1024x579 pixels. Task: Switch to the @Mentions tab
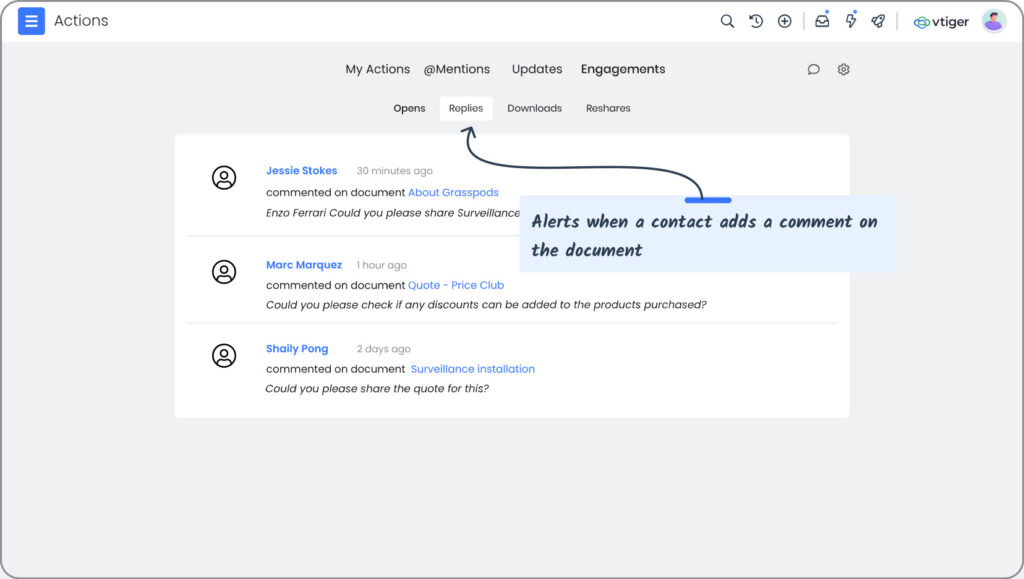456,69
